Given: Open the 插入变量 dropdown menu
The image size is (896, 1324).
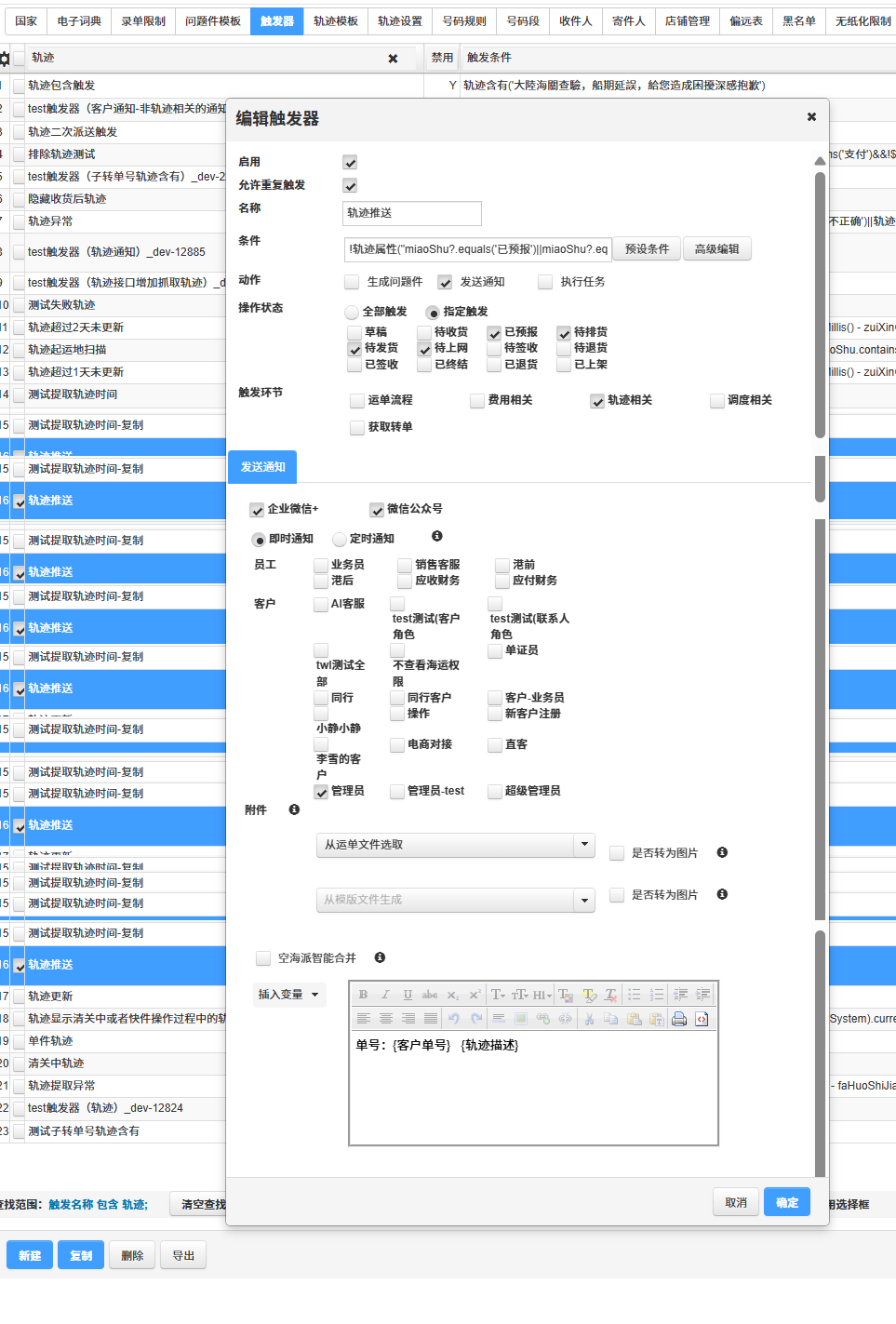Looking at the screenshot, I should tap(288, 995).
